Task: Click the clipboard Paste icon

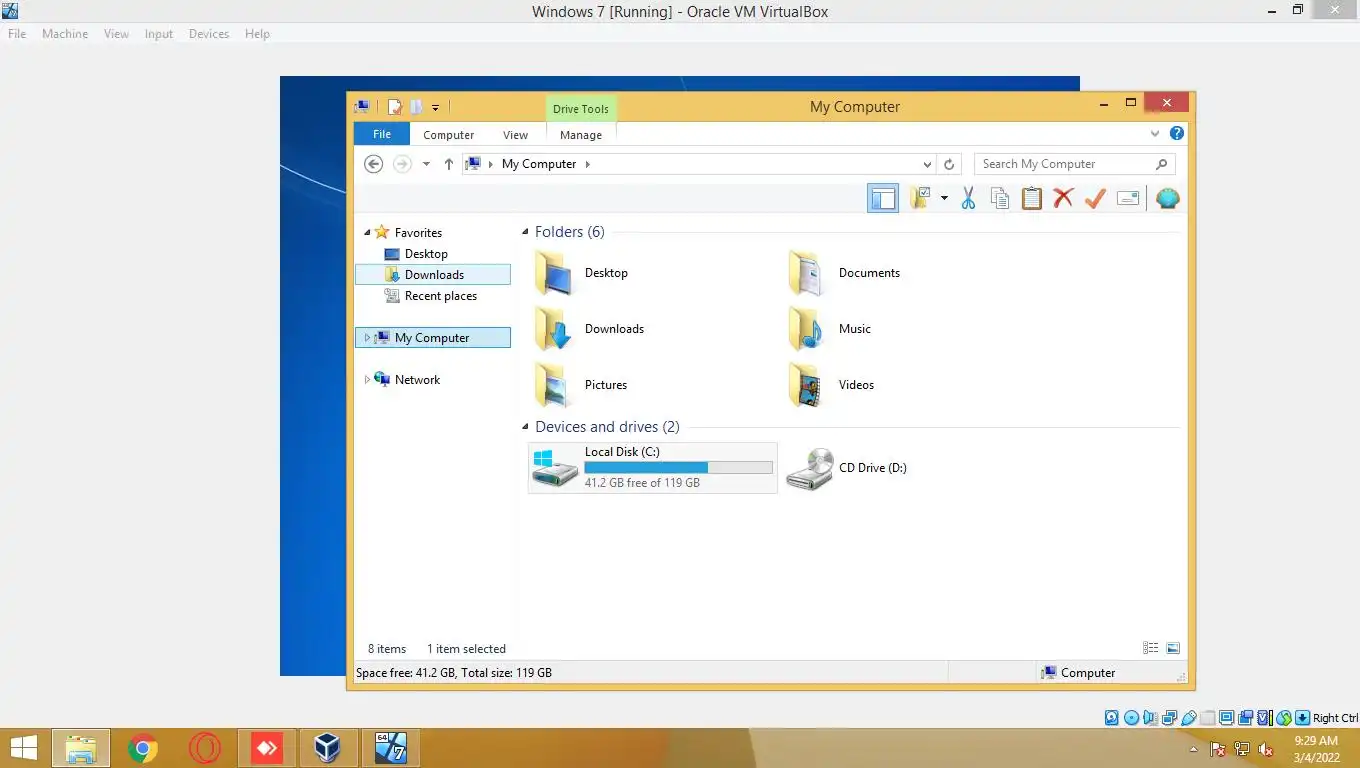Action: point(1032,198)
